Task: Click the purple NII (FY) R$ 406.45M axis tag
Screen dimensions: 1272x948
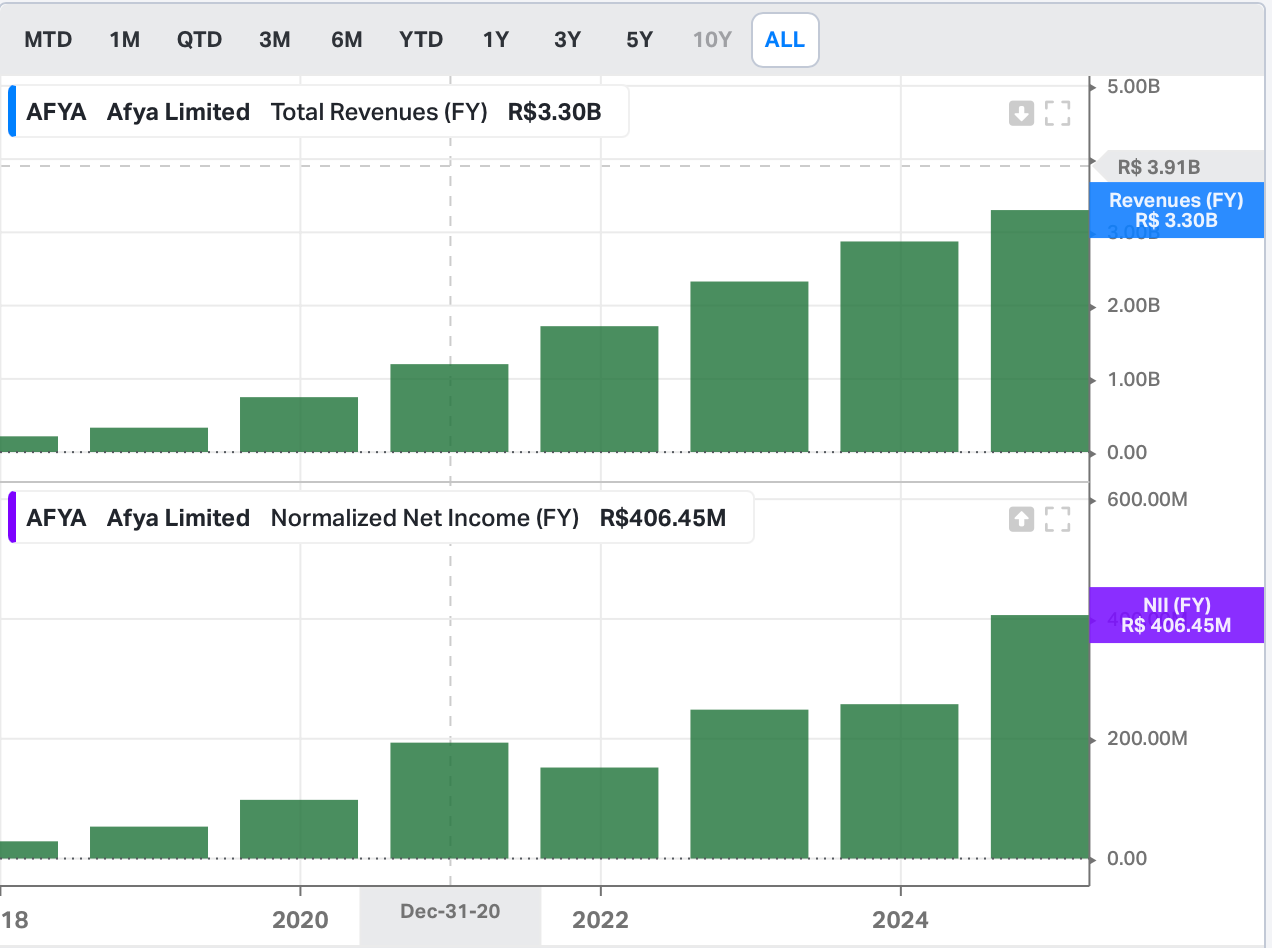Action: pos(1176,615)
